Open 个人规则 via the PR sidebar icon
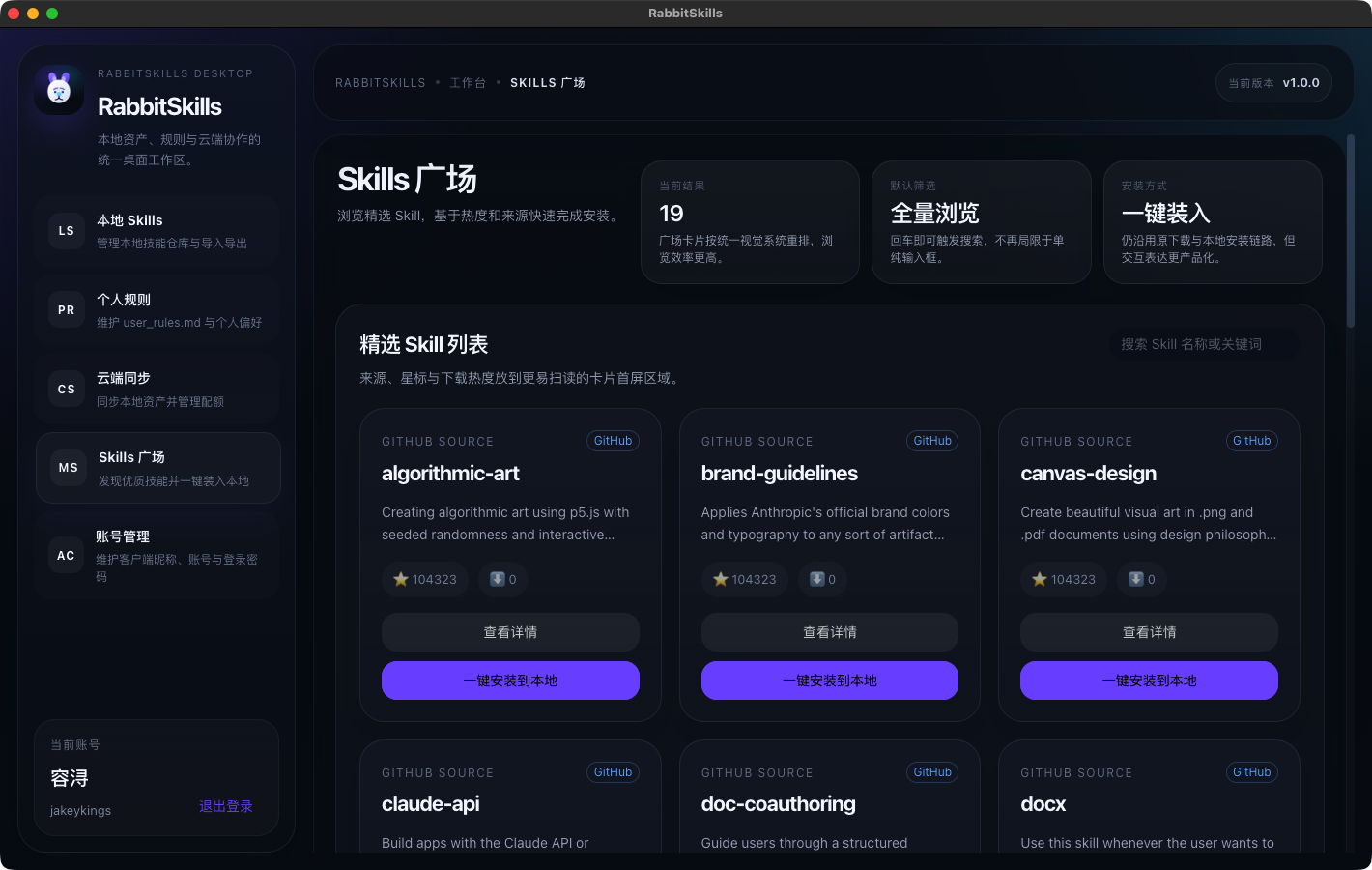 click(65, 309)
